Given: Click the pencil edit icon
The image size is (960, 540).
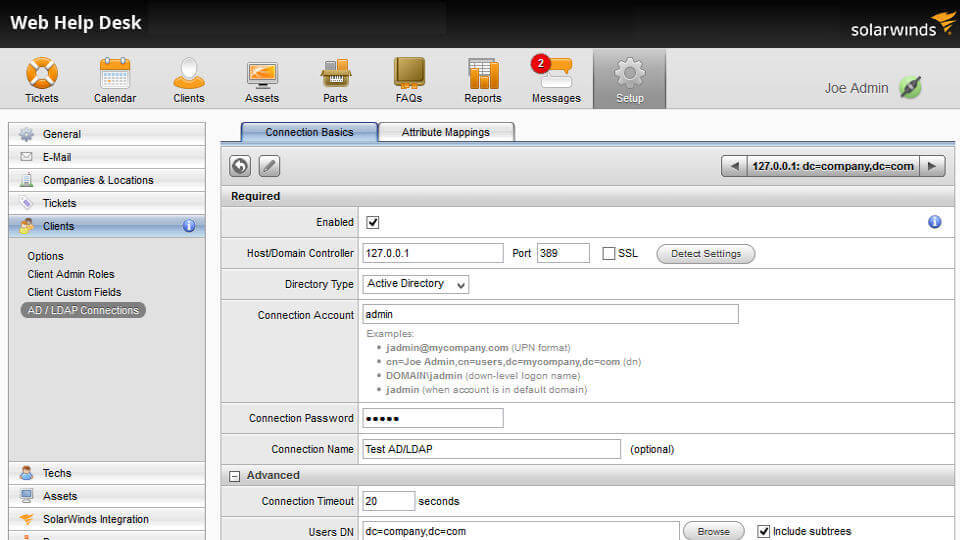Looking at the screenshot, I should tap(269, 166).
